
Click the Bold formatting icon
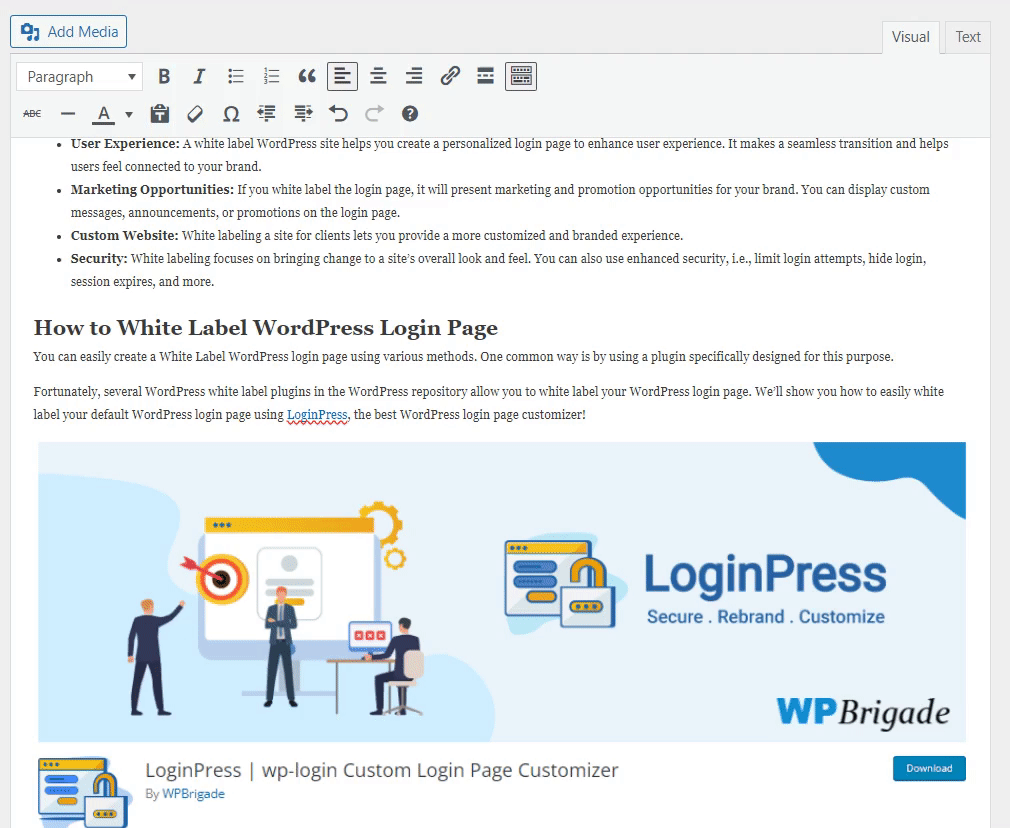tap(164, 77)
